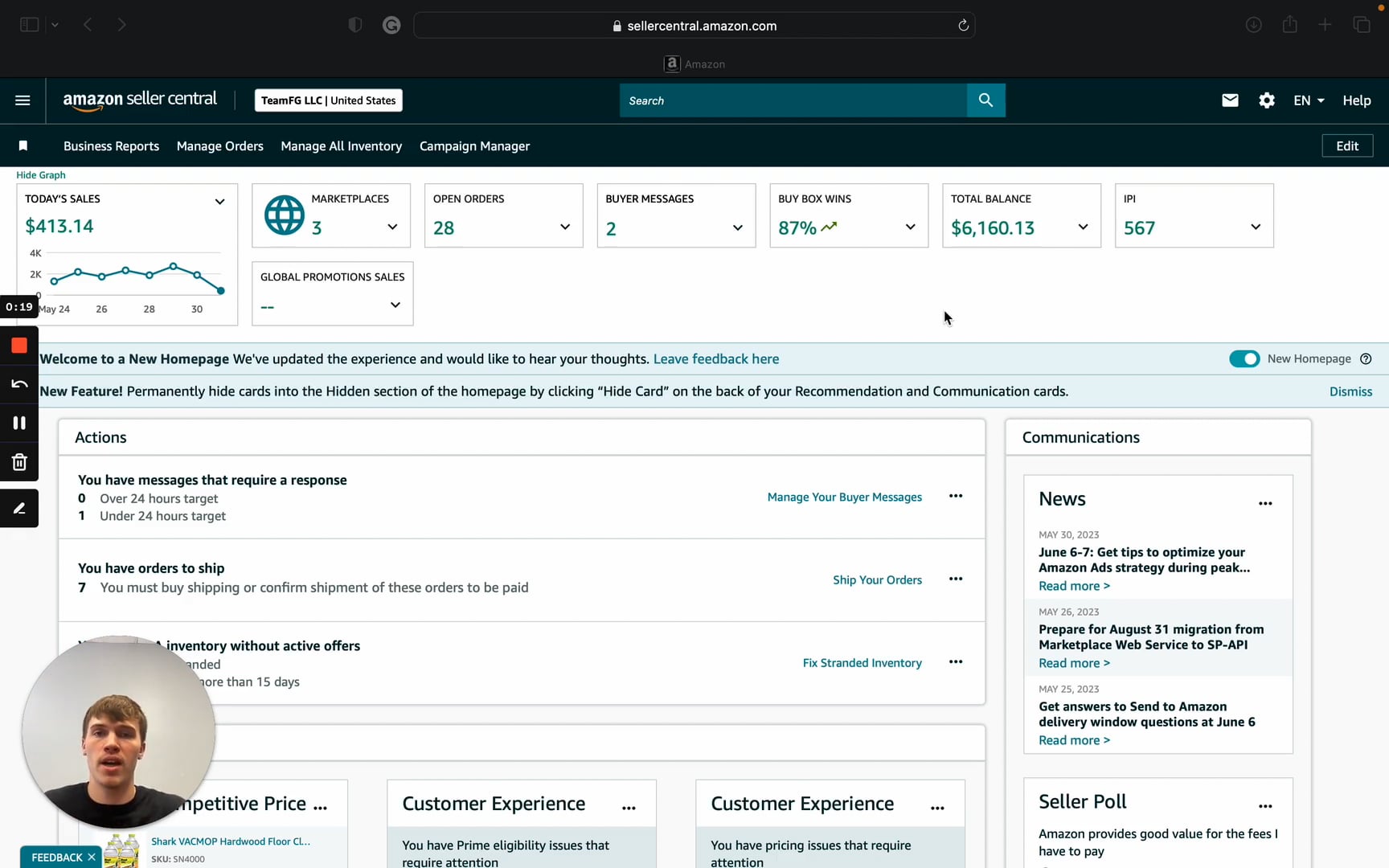Screen dimensions: 1389x868
Task: Click the Edit button for favorites bar
Action: tap(1347, 145)
